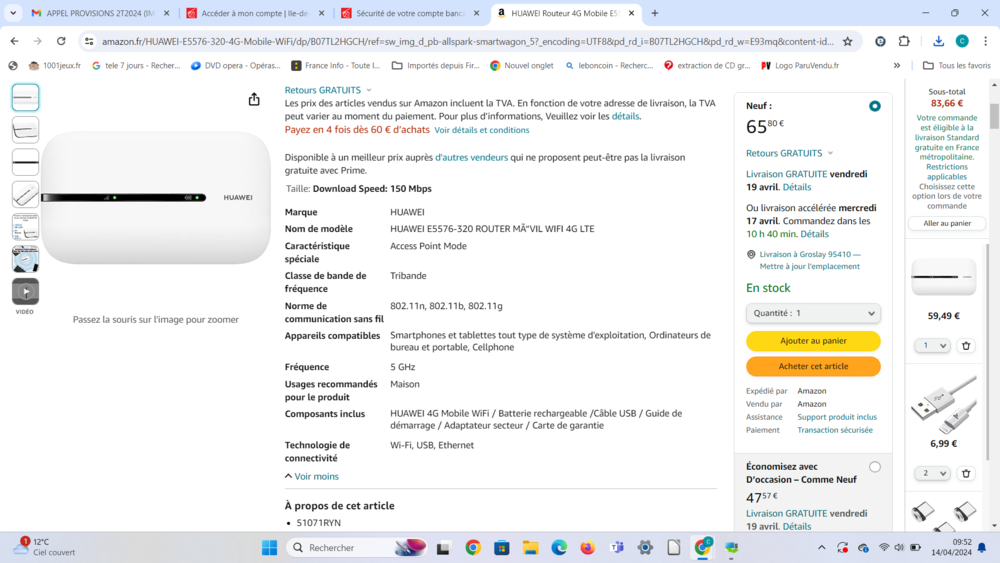Expand Retours GRATUITS at top of details
The width and height of the screenshot is (1000, 563).
(x=328, y=90)
